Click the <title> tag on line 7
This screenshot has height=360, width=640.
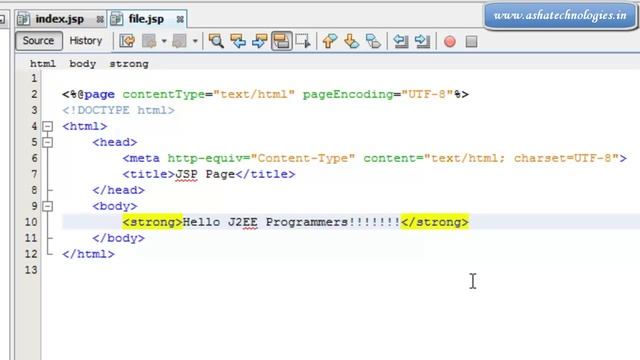[149, 174]
